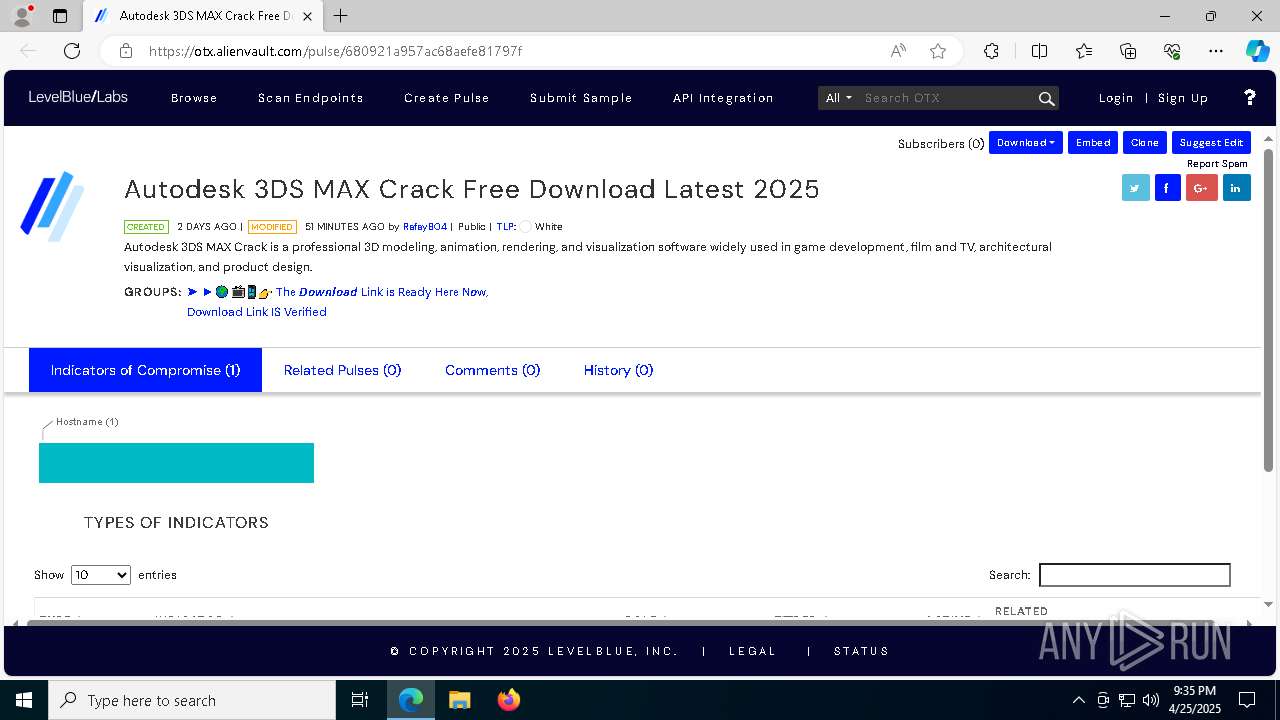Open the Copilot sidebar icon
The height and width of the screenshot is (720, 1280).
pyautogui.click(x=1257, y=51)
